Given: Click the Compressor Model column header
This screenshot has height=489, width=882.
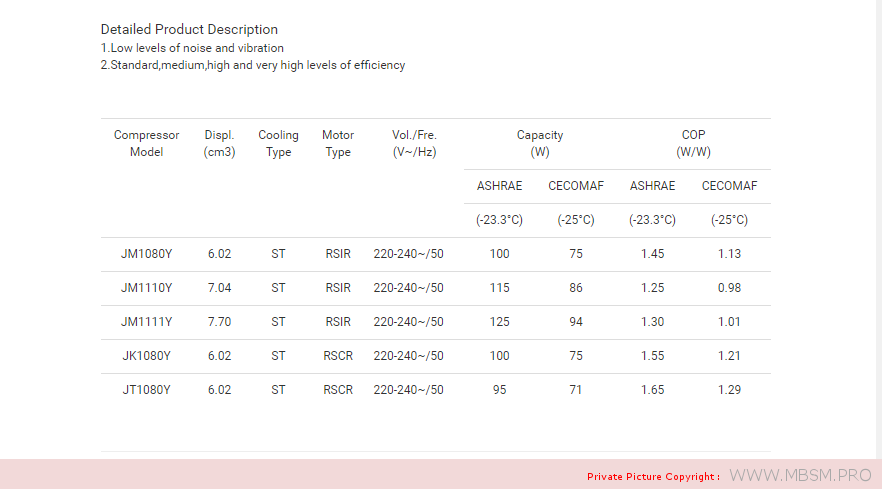Looking at the screenshot, I should (146, 144).
